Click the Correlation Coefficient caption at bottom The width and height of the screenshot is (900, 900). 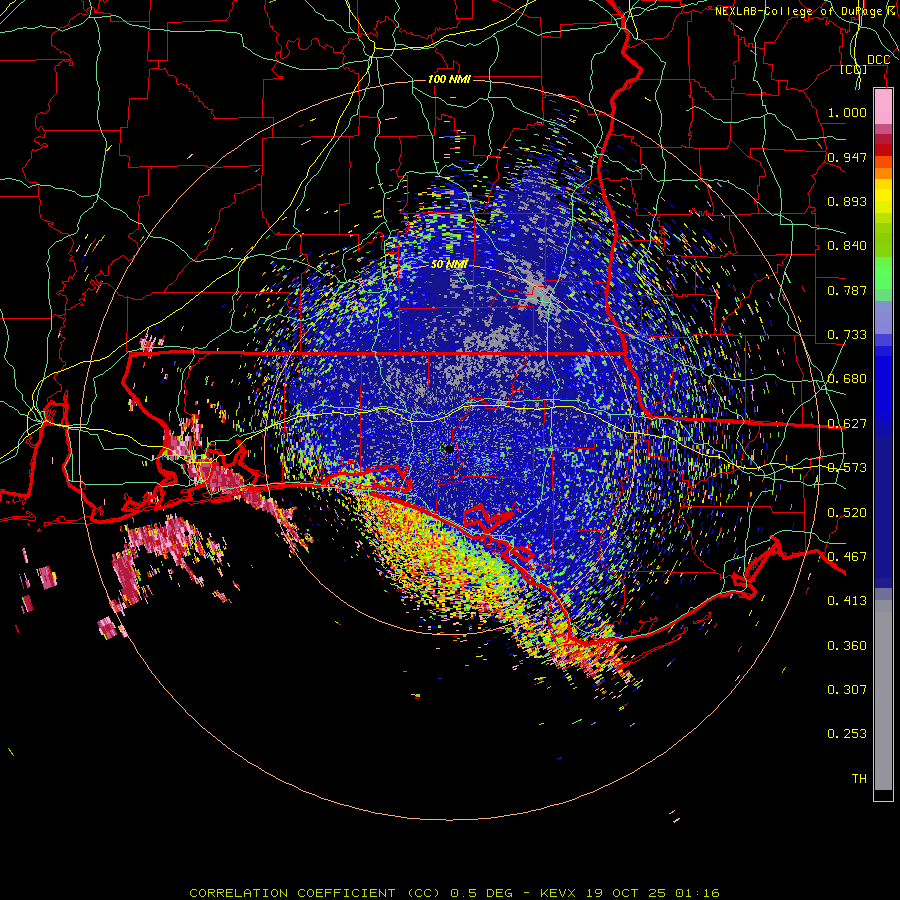coord(454,893)
